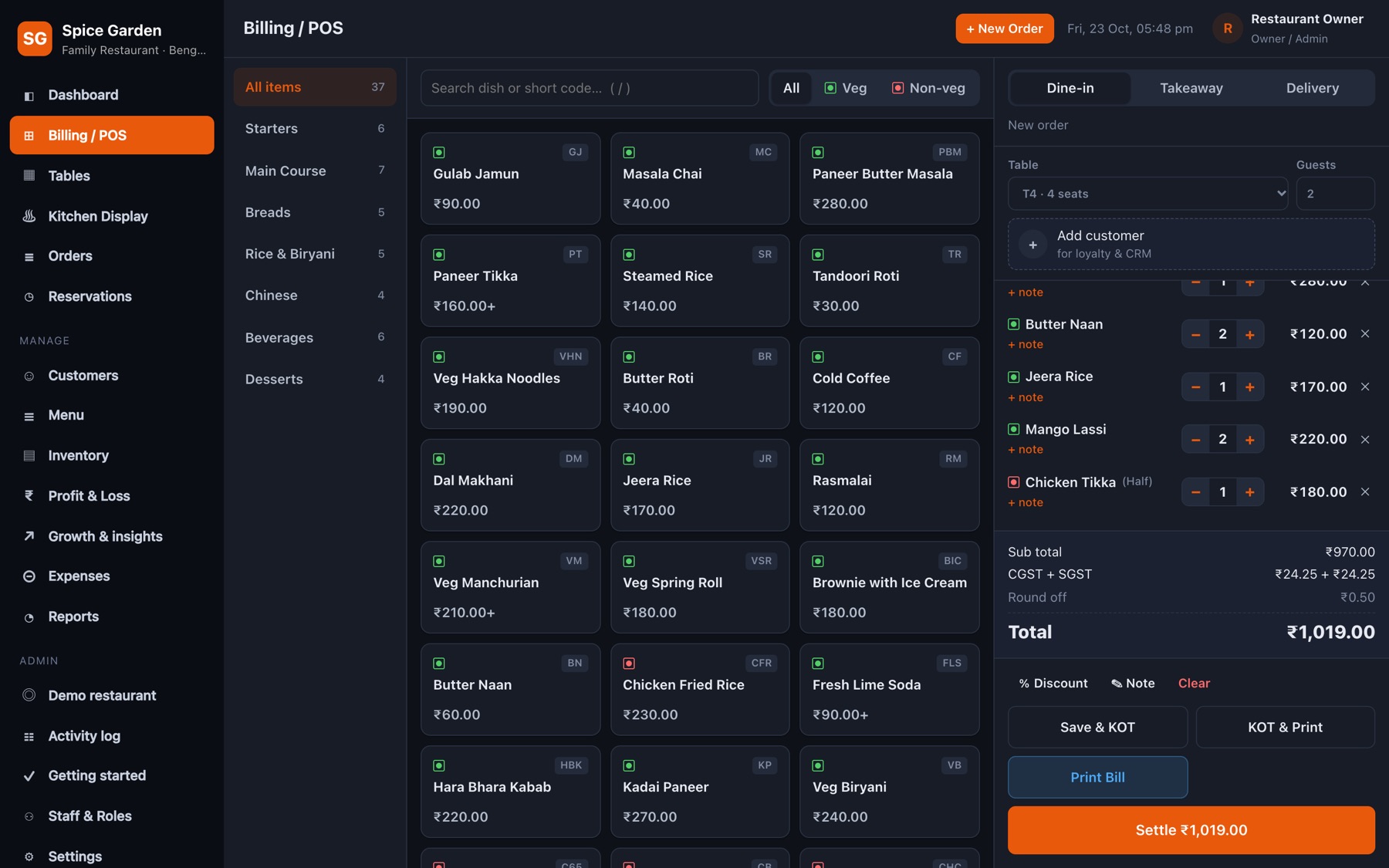Clear the current order
Screen dimensions: 1389x868
click(1194, 684)
